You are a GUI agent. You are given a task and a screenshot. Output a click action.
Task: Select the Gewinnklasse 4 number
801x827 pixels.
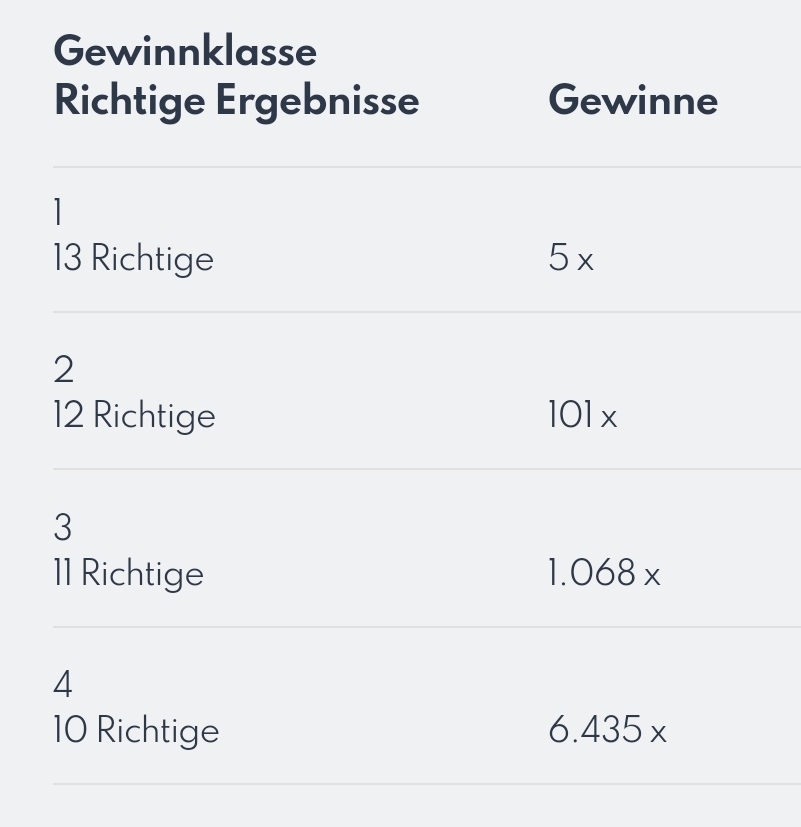[x=63, y=685]
